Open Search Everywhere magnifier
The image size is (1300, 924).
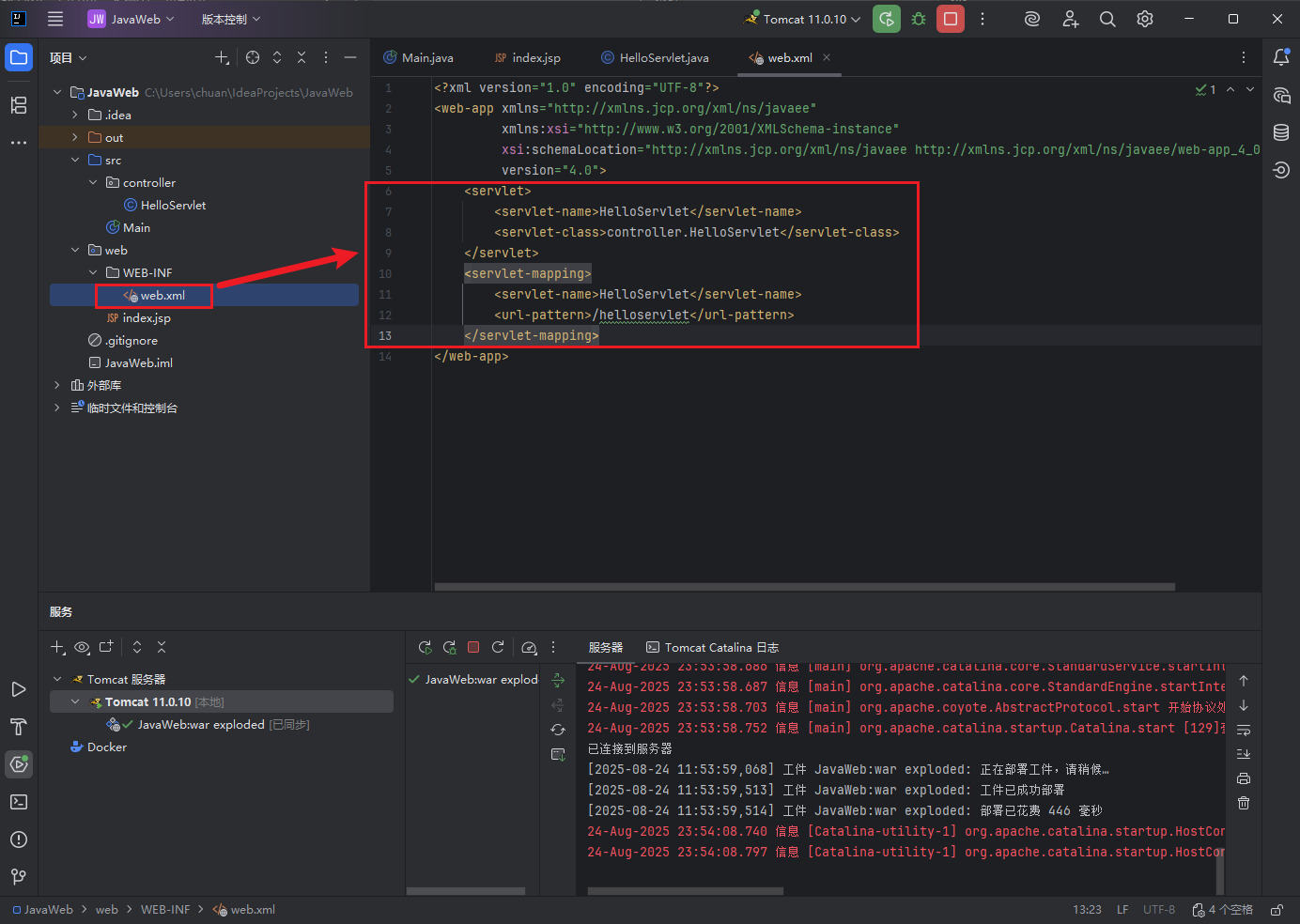pyautogui.click(x=1107, y=19)
